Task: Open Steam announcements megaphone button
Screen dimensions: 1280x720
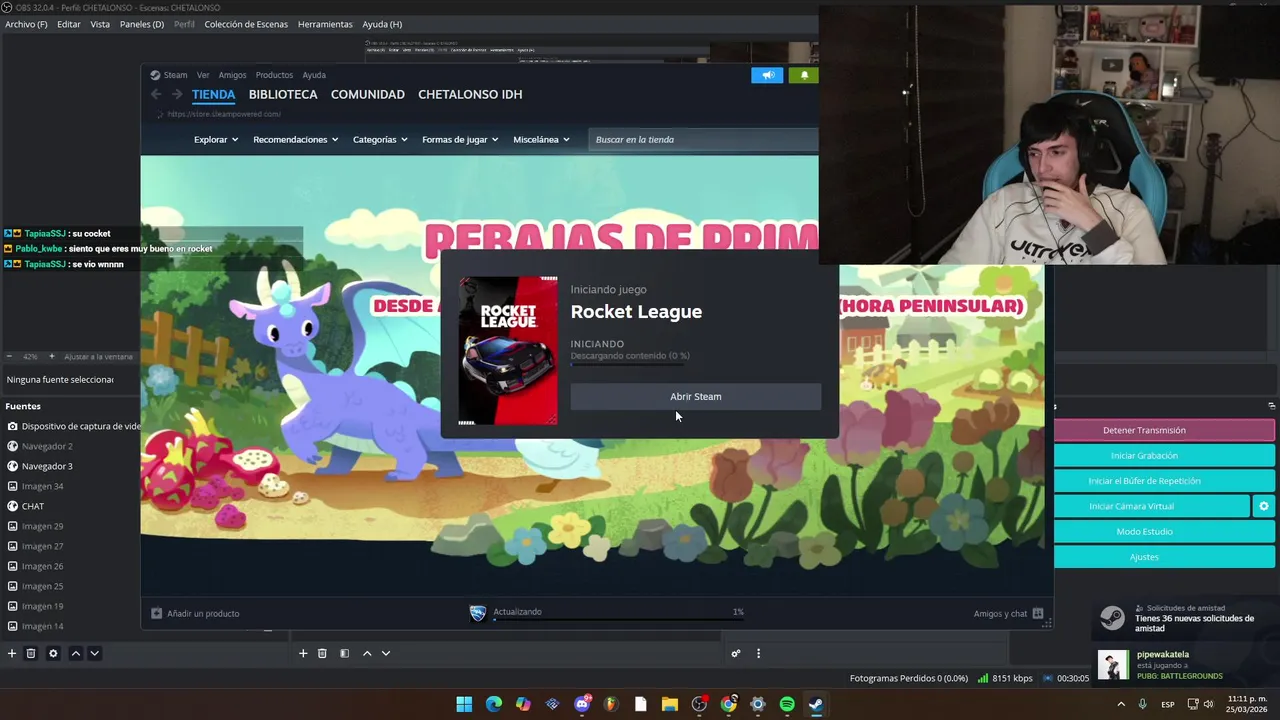Action: [x=767, y=75]
